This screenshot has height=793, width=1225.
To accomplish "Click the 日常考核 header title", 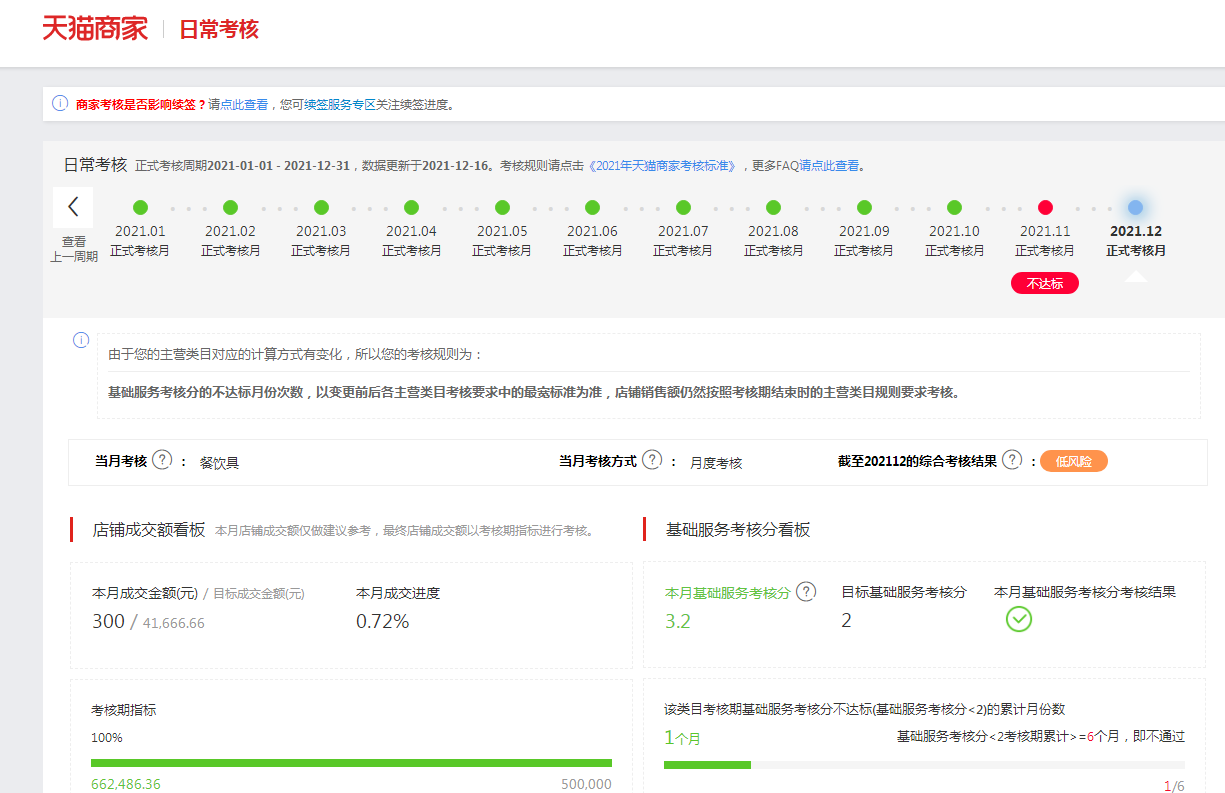I will 219,29.
